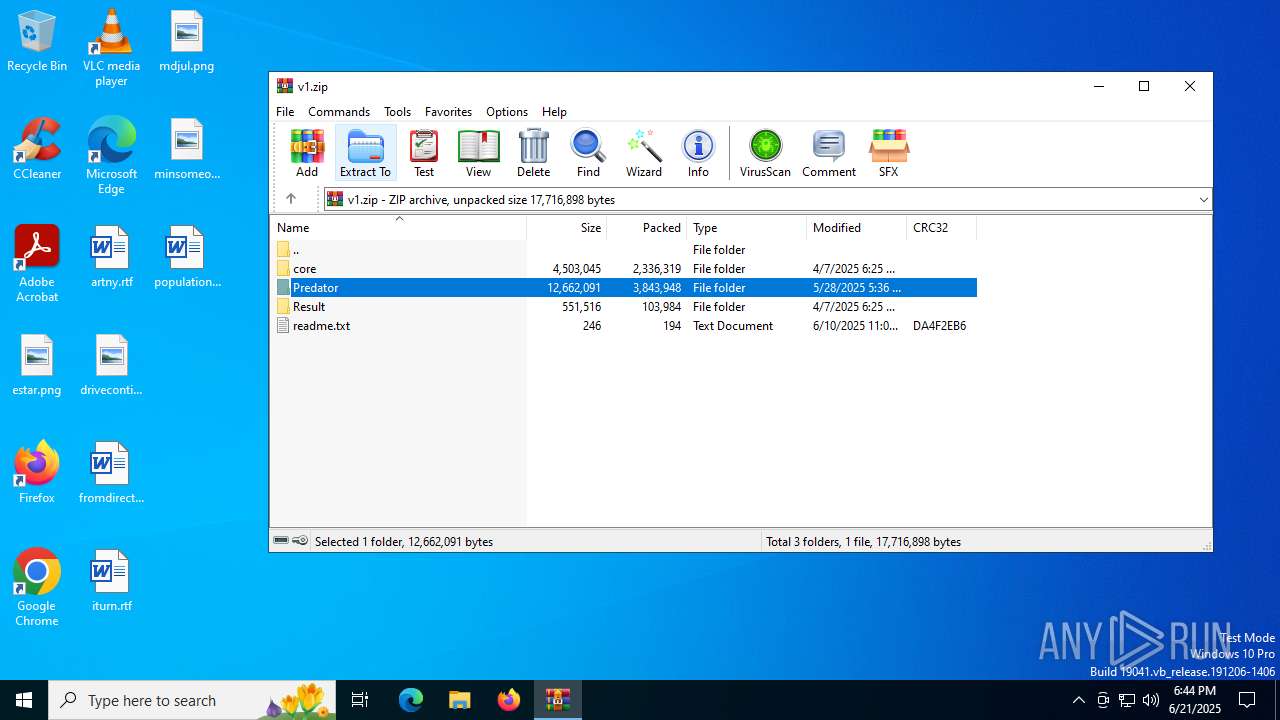The height and width of the screenshot is (720, 1280).
Task: Open the Options menu
Action: point(507,111)
